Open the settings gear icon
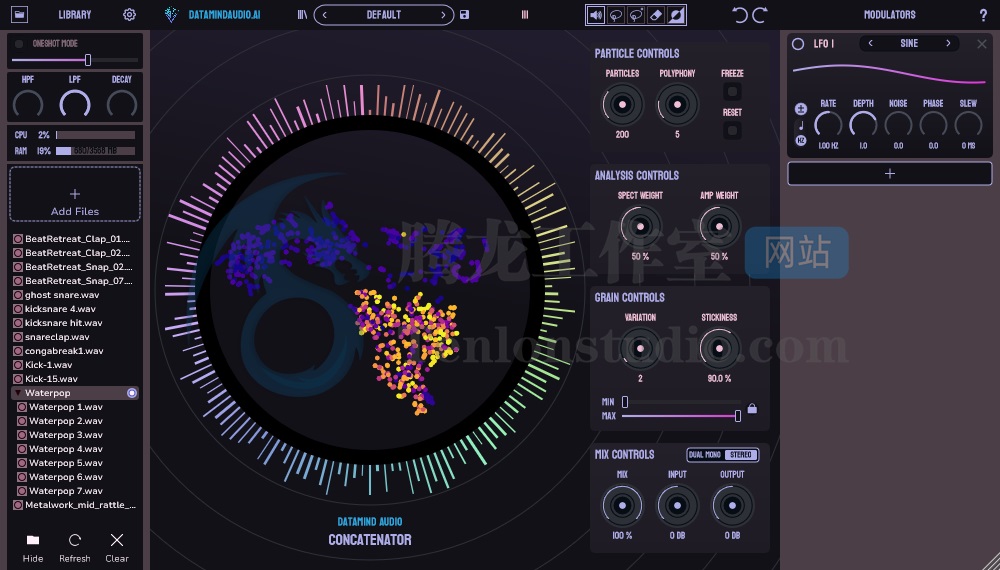Viewport: 1000px width, 570px height. [x=129, y=15]
